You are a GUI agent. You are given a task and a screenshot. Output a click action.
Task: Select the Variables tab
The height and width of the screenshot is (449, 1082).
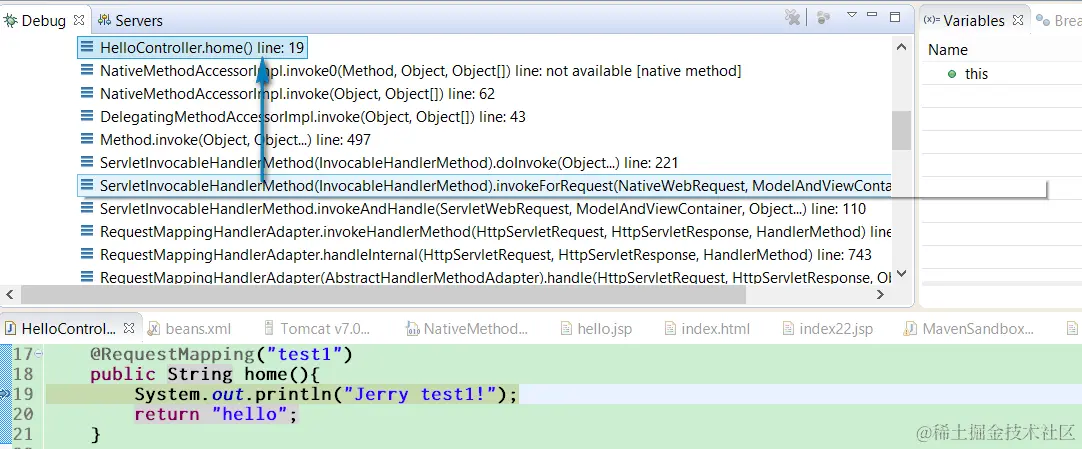pos(974,21)
